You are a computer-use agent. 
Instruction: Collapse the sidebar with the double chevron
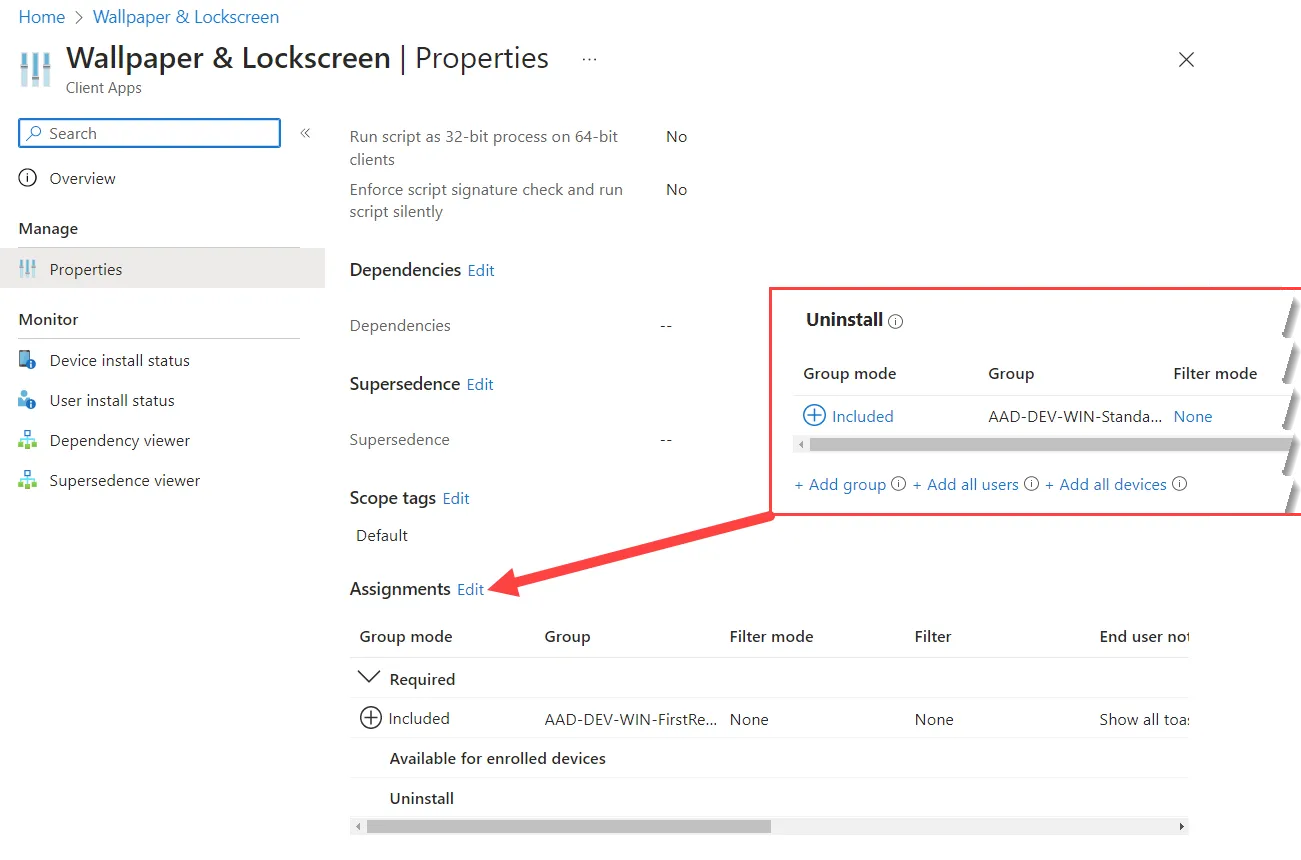tap(305, 133)
